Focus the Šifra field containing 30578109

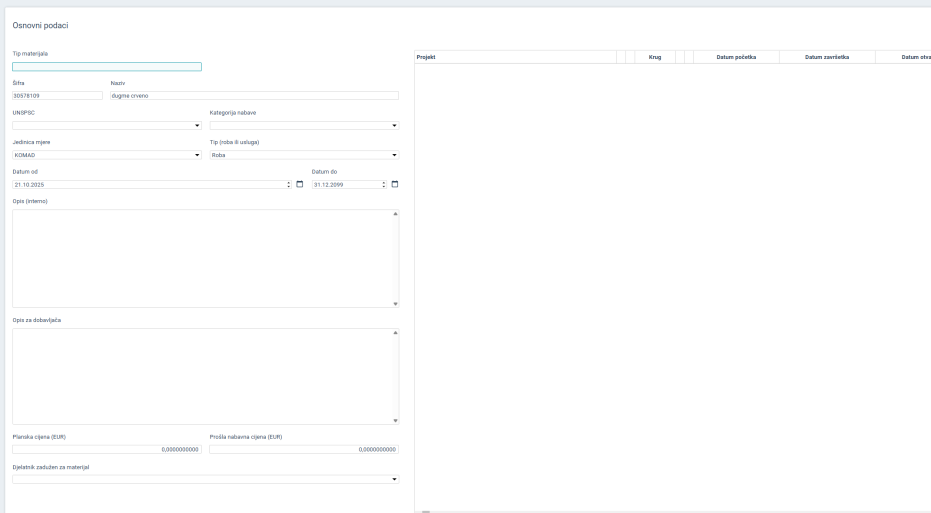pos(57,96)
